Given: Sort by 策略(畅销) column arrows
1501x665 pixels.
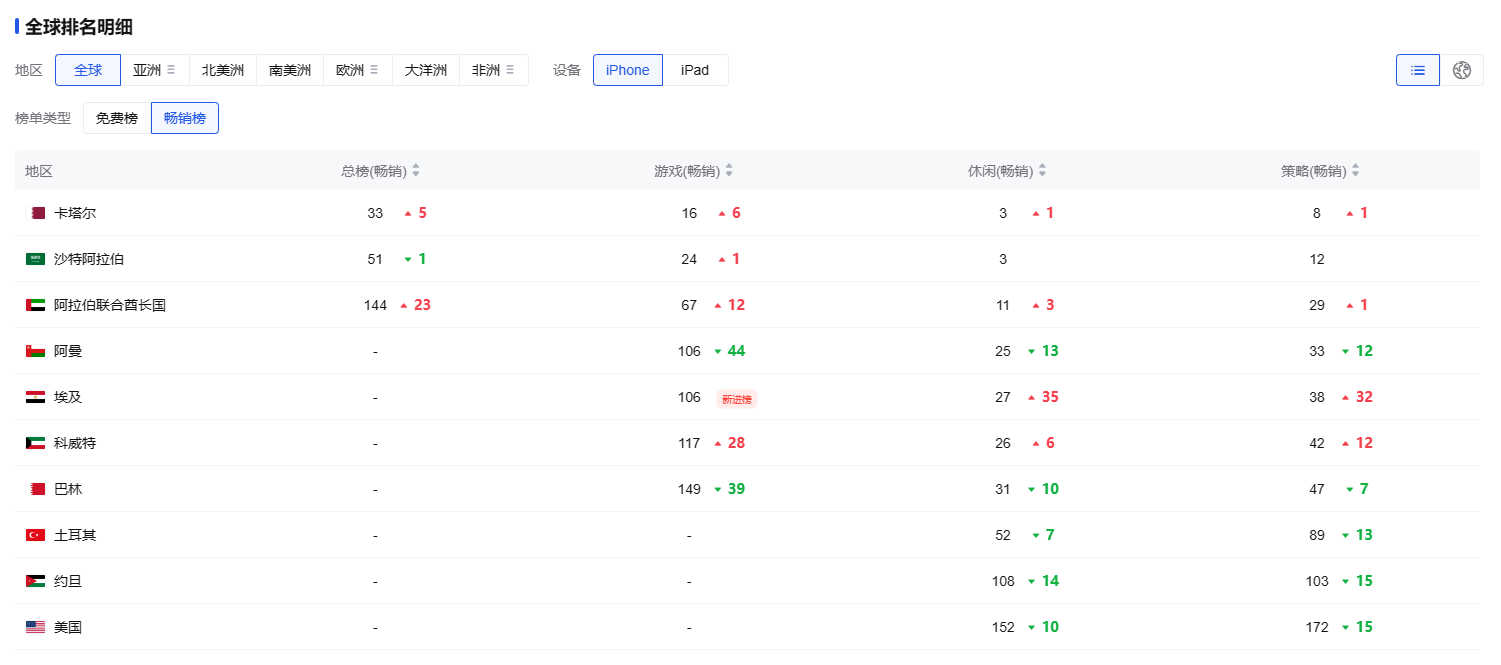Looking at the screenshot, I should [1355, 171].
